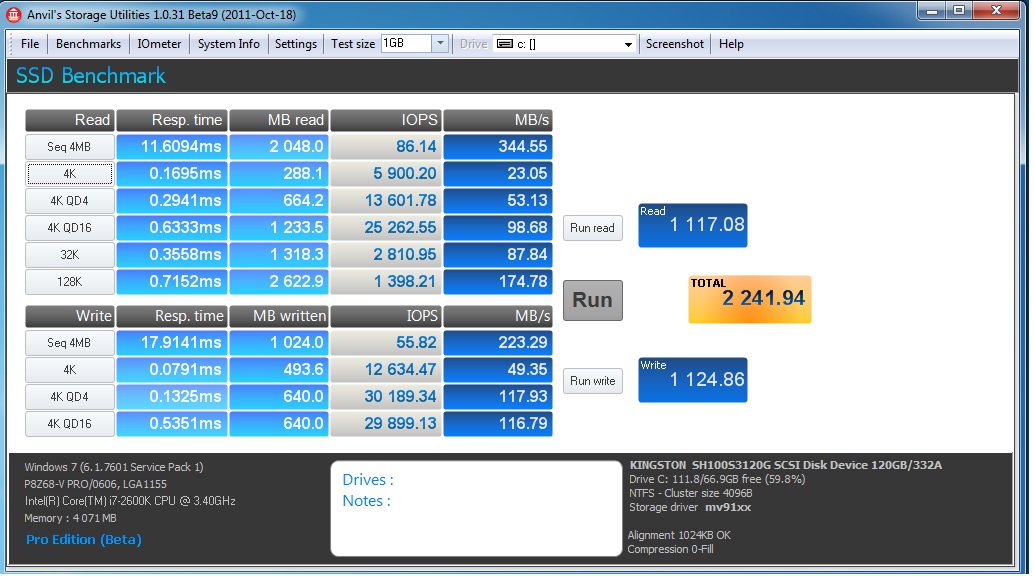Open the System Info menu
This screenshot has height=579, width=1034.
pos(229,44)
